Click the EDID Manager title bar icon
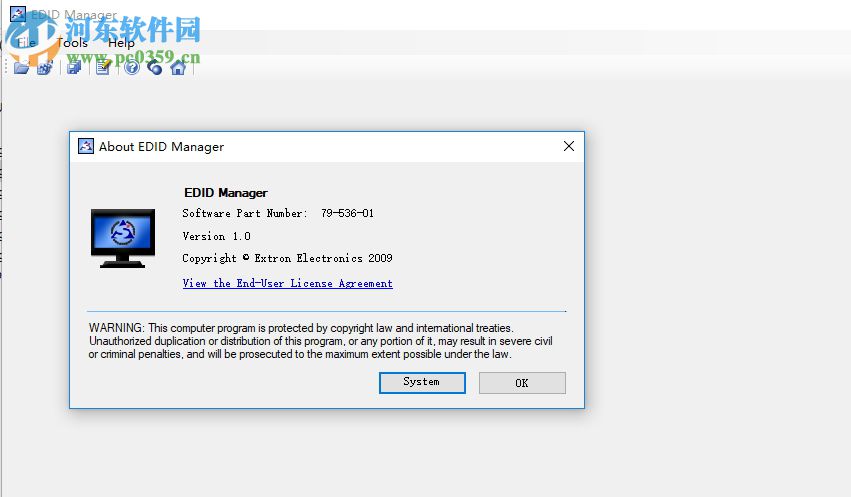851x497 pixels. click(18, 14)
